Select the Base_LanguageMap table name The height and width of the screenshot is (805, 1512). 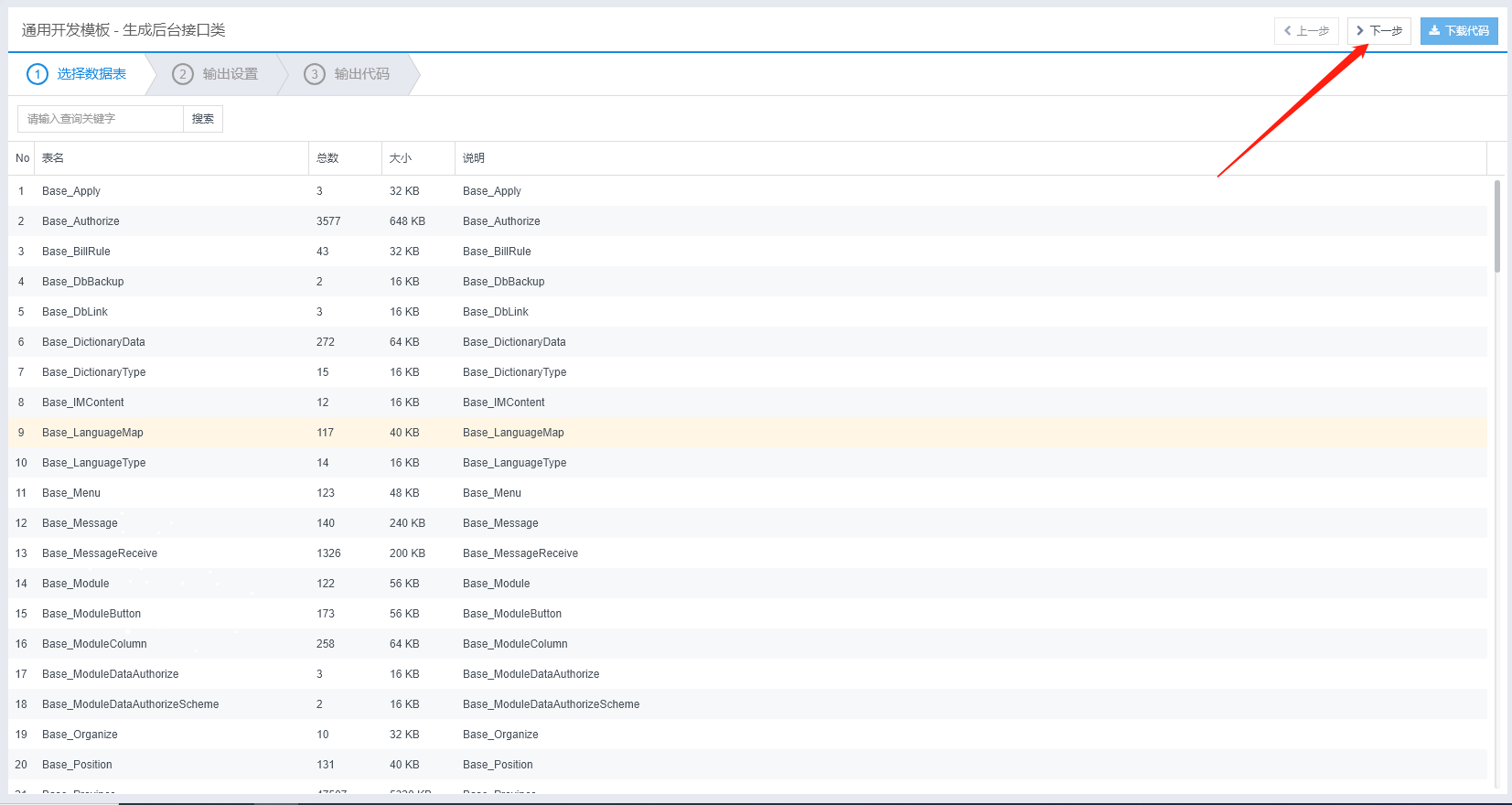(92, 433)
